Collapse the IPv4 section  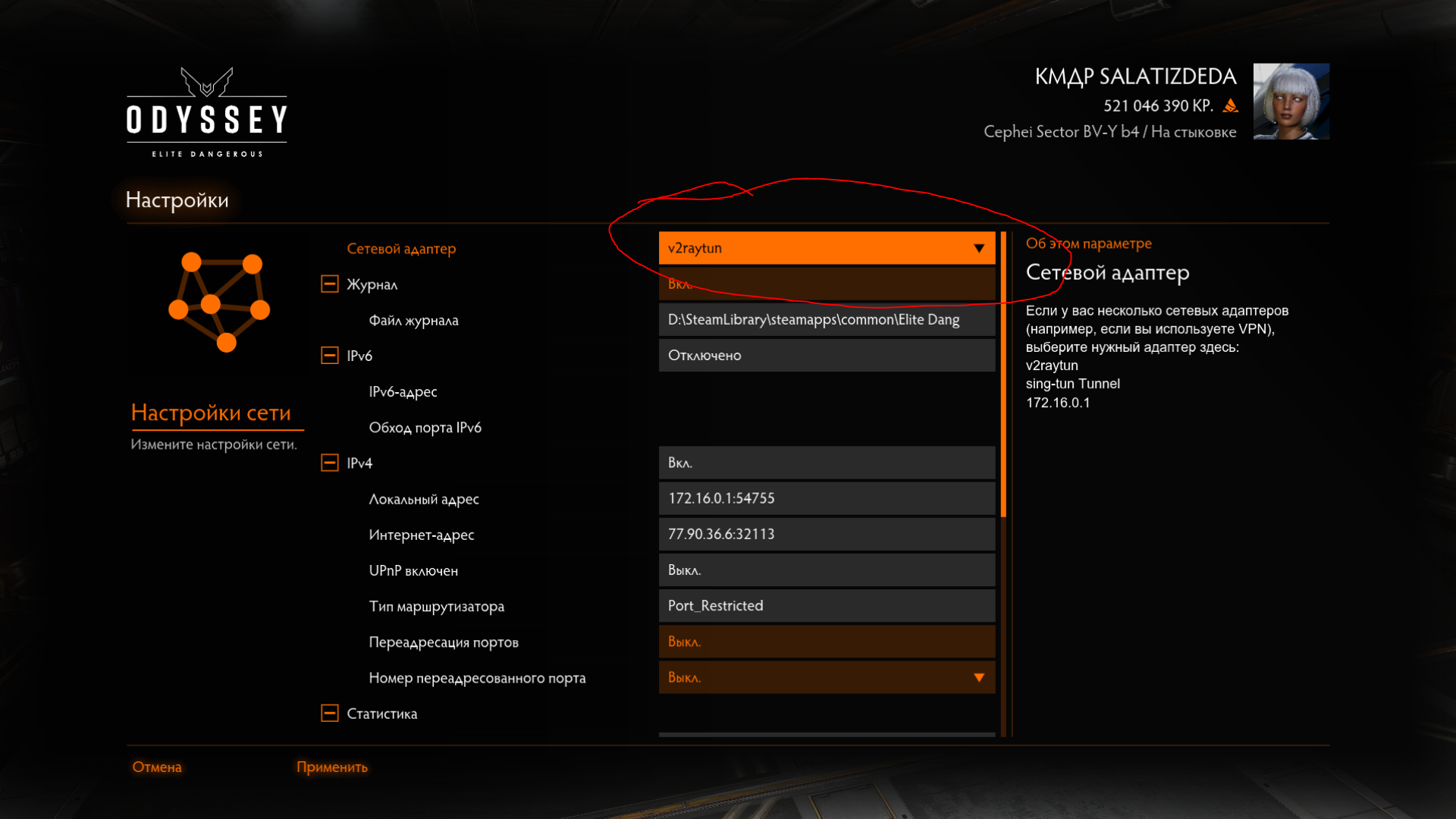click(330, 463)
